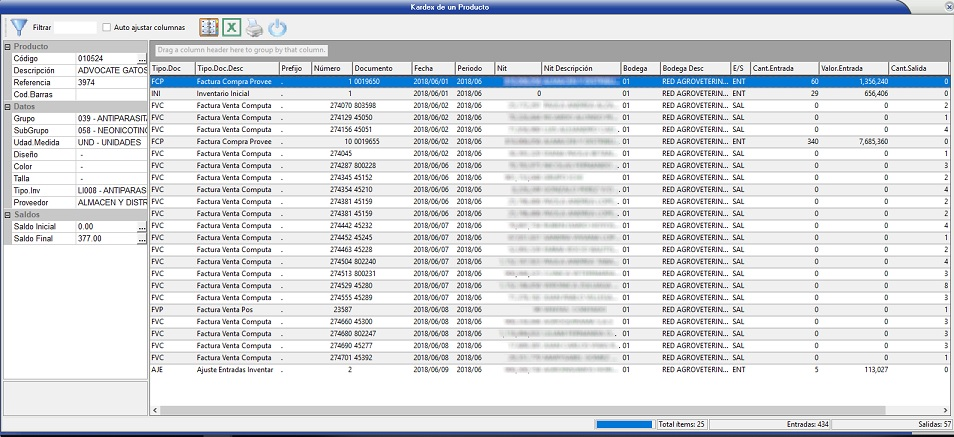This screenshot has height=437, width=954.
Task: Collapse the Datos section
Action: tap(7, 106)
